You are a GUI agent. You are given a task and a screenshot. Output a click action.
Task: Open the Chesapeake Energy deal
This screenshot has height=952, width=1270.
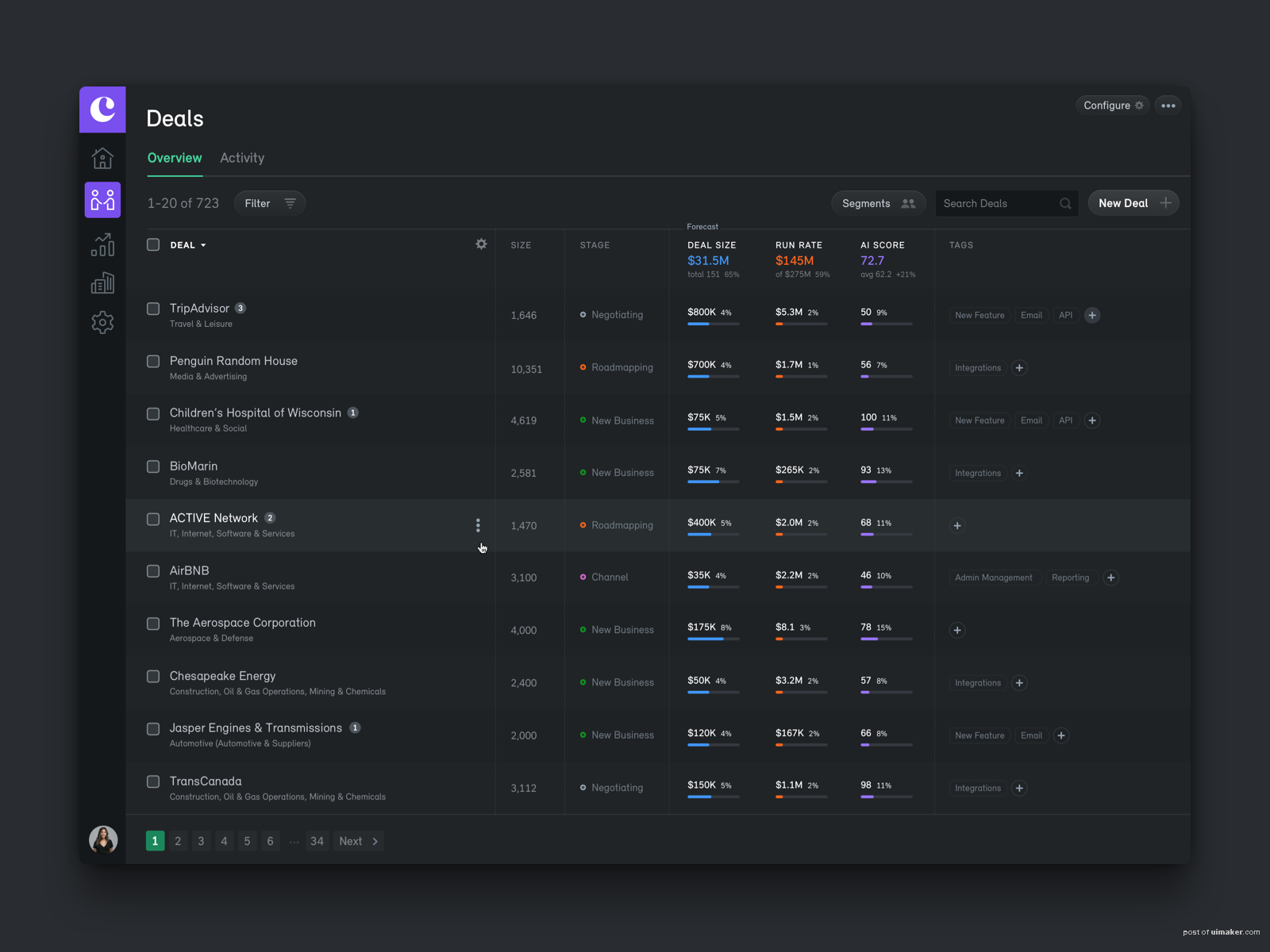point(223,676)
